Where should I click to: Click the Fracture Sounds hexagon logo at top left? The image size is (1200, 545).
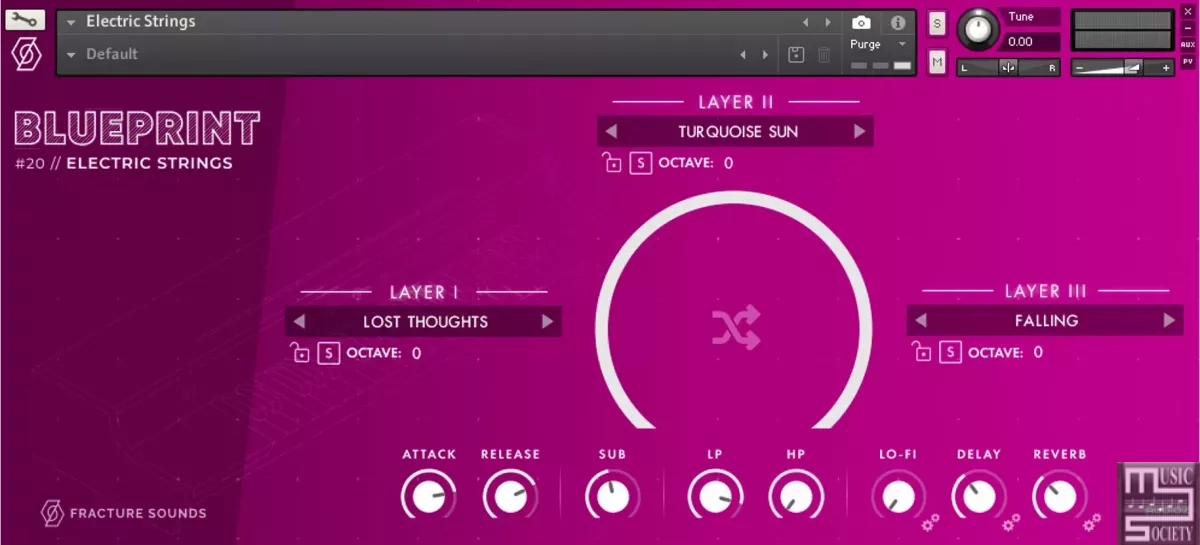coord(25,54)
